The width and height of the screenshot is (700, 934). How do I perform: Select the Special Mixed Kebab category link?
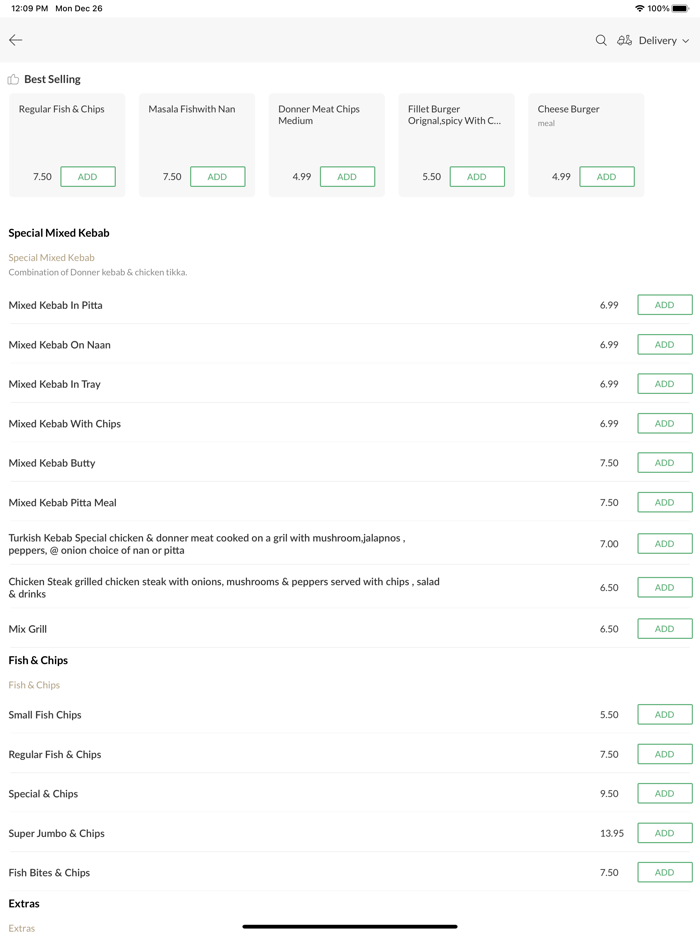51,258
